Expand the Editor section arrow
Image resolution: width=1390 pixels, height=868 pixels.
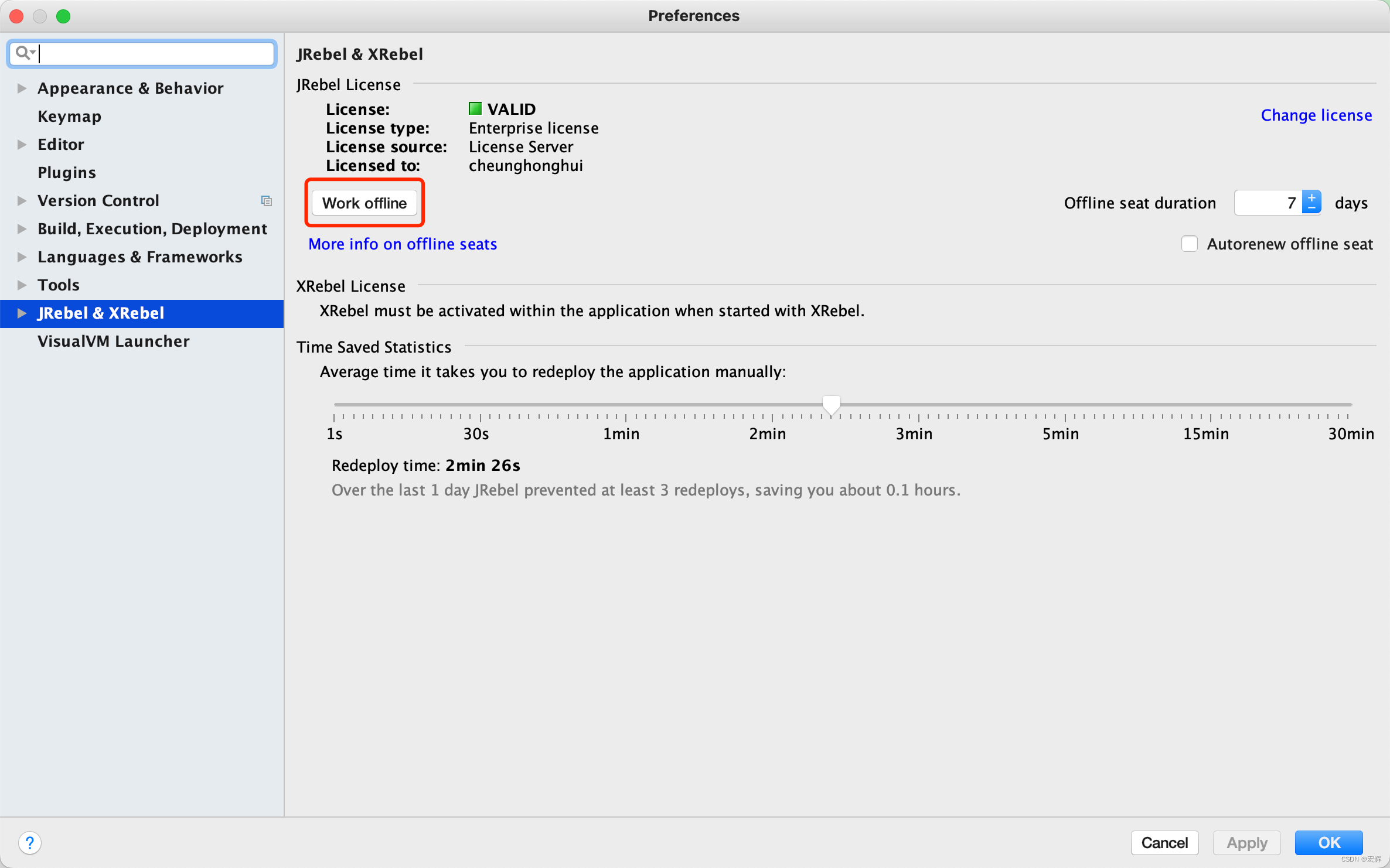(22, 145)
